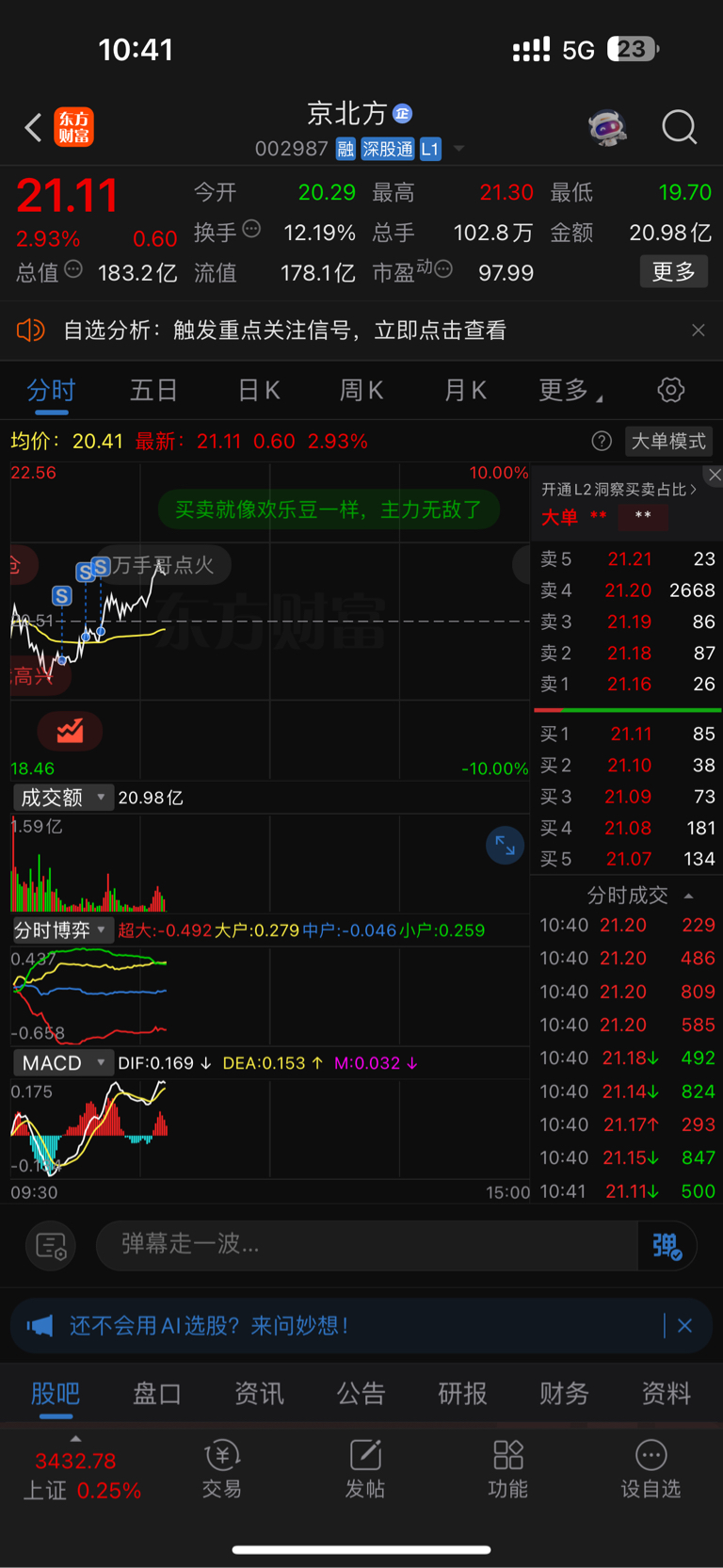The image size is (723, 1568).
Task: Open the 功能 functions icon
Action: tap(508, 1469)
